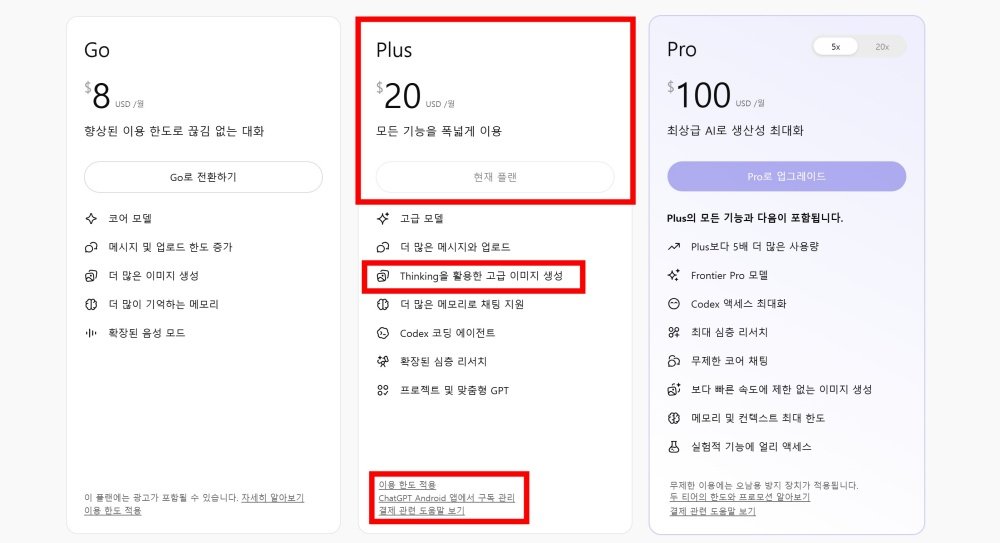Click the Pro plan heading
The width and height of the screenshot is (1000, 543).
tap(682, 49)
